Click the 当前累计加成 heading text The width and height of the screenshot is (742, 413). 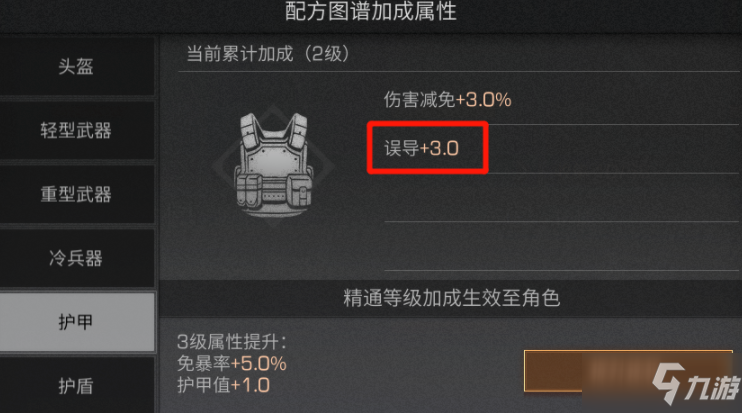[x=240, y=53]
